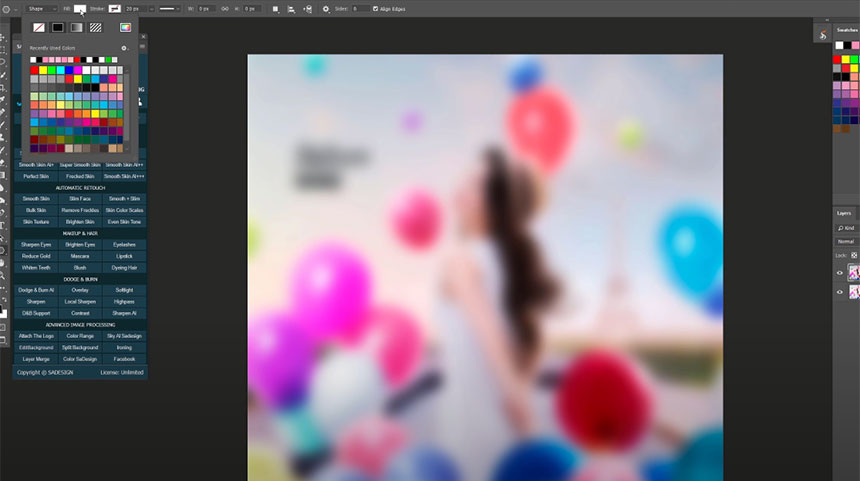Open the Color Picker rainbow icon
This screenshot has width=860, height=481.
tap(126, 27)
